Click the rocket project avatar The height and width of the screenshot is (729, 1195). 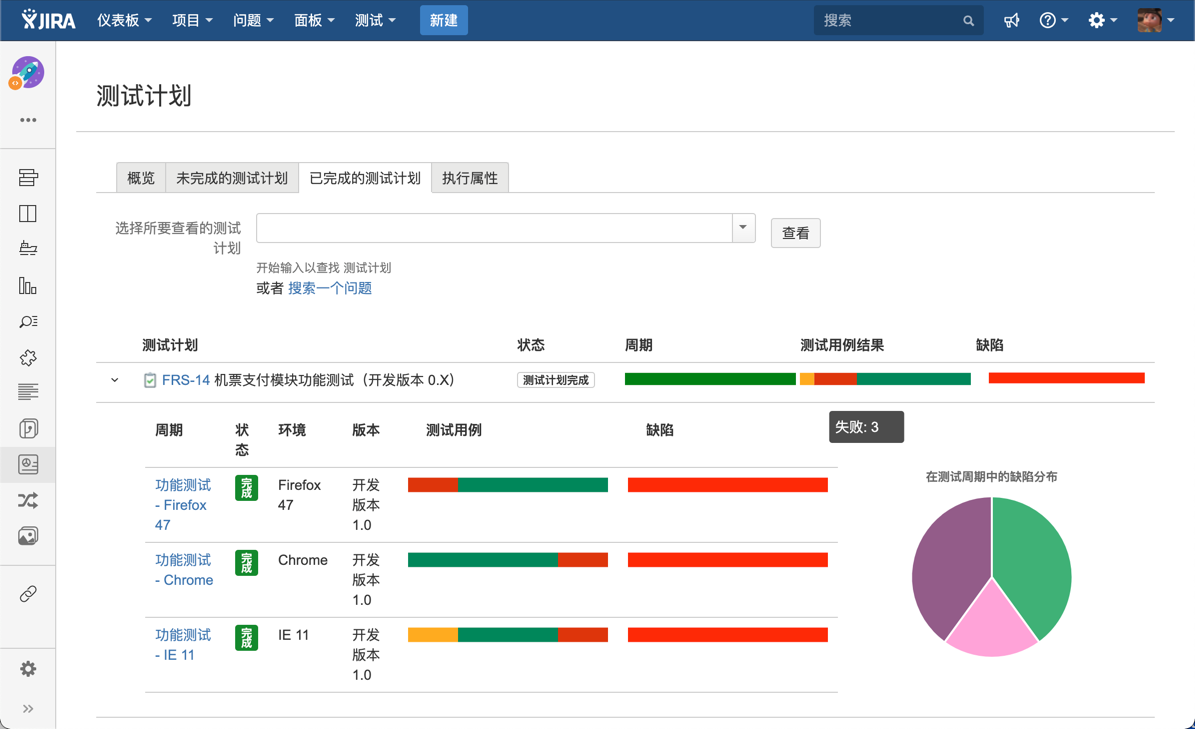click(x=28, y=72)
